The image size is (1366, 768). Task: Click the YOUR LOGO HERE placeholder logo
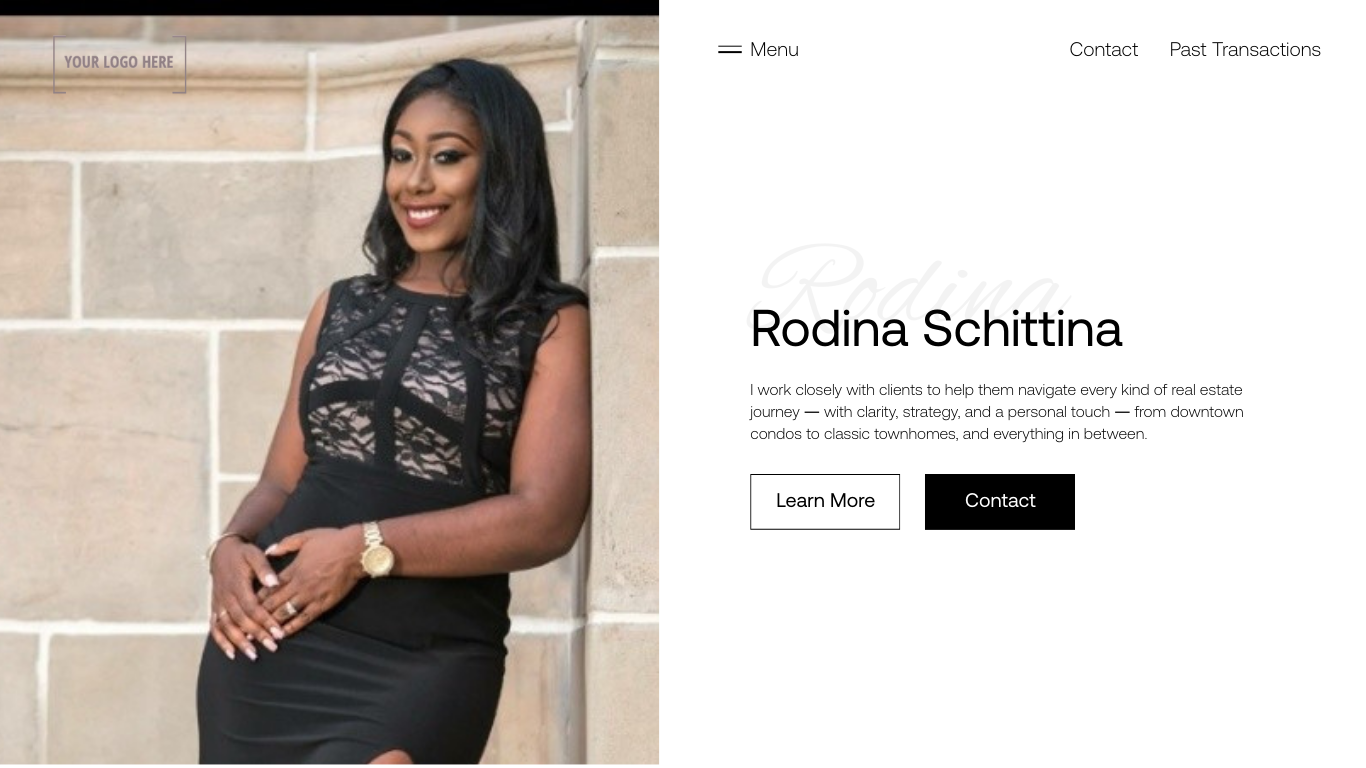[119, 63]
